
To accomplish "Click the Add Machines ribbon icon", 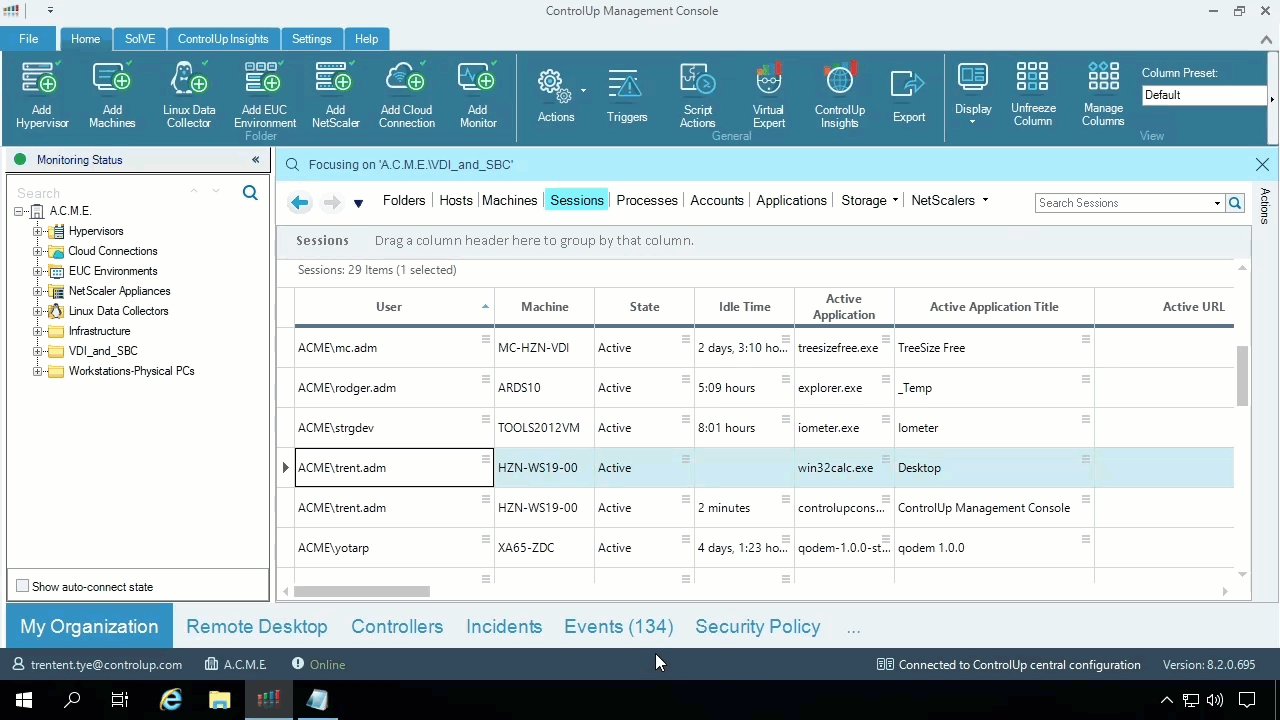I will point(112,95).
